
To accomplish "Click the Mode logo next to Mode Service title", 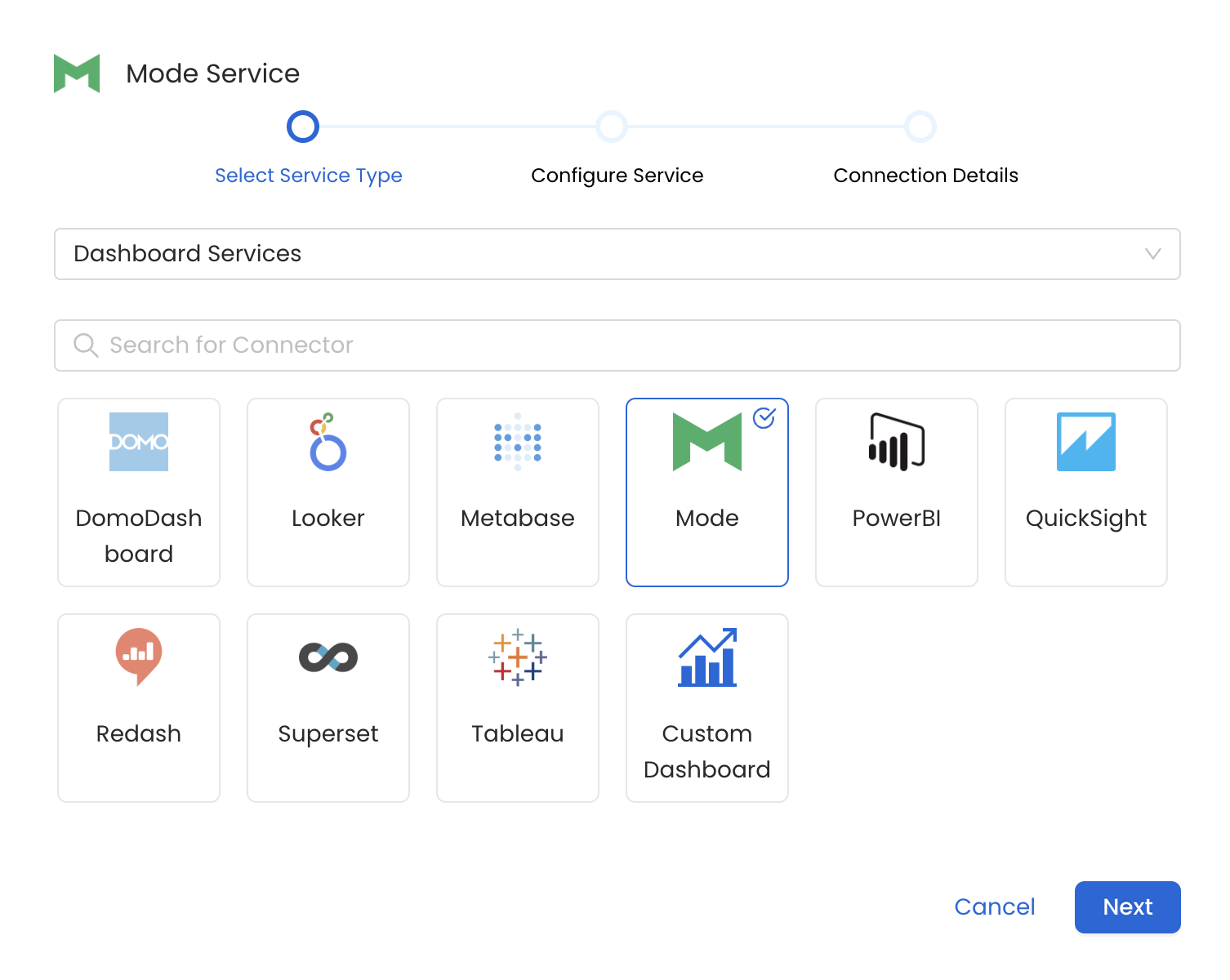I will click(x=77, y=73).
